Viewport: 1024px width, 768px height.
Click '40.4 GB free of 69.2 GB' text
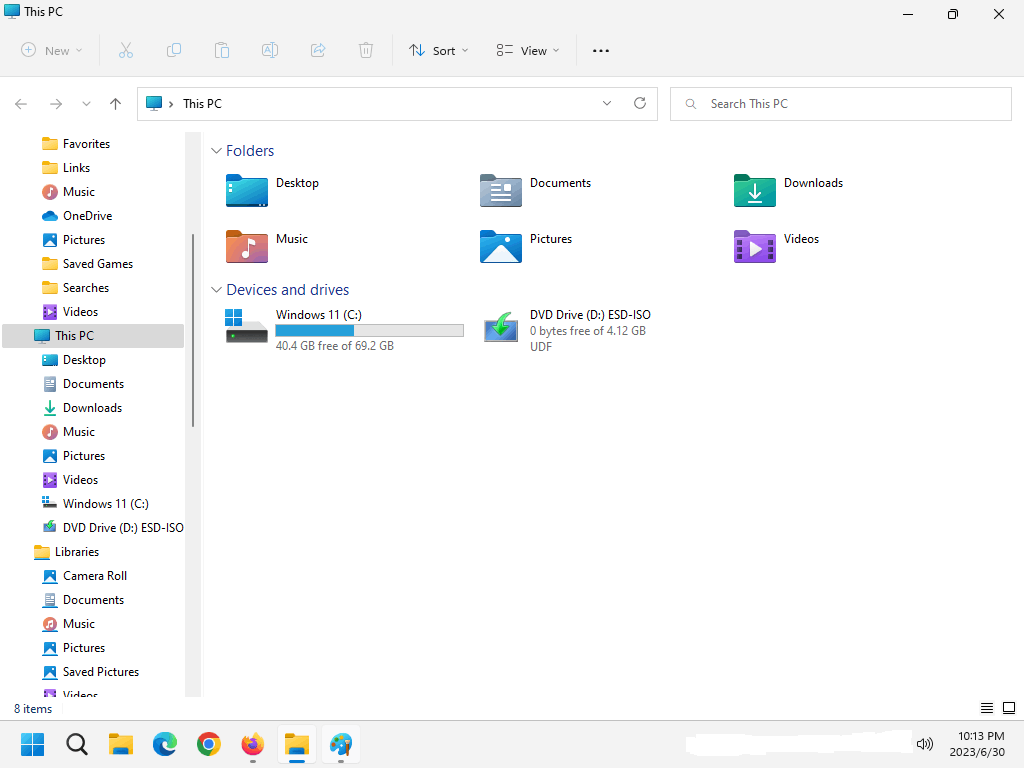pos(334,345)
